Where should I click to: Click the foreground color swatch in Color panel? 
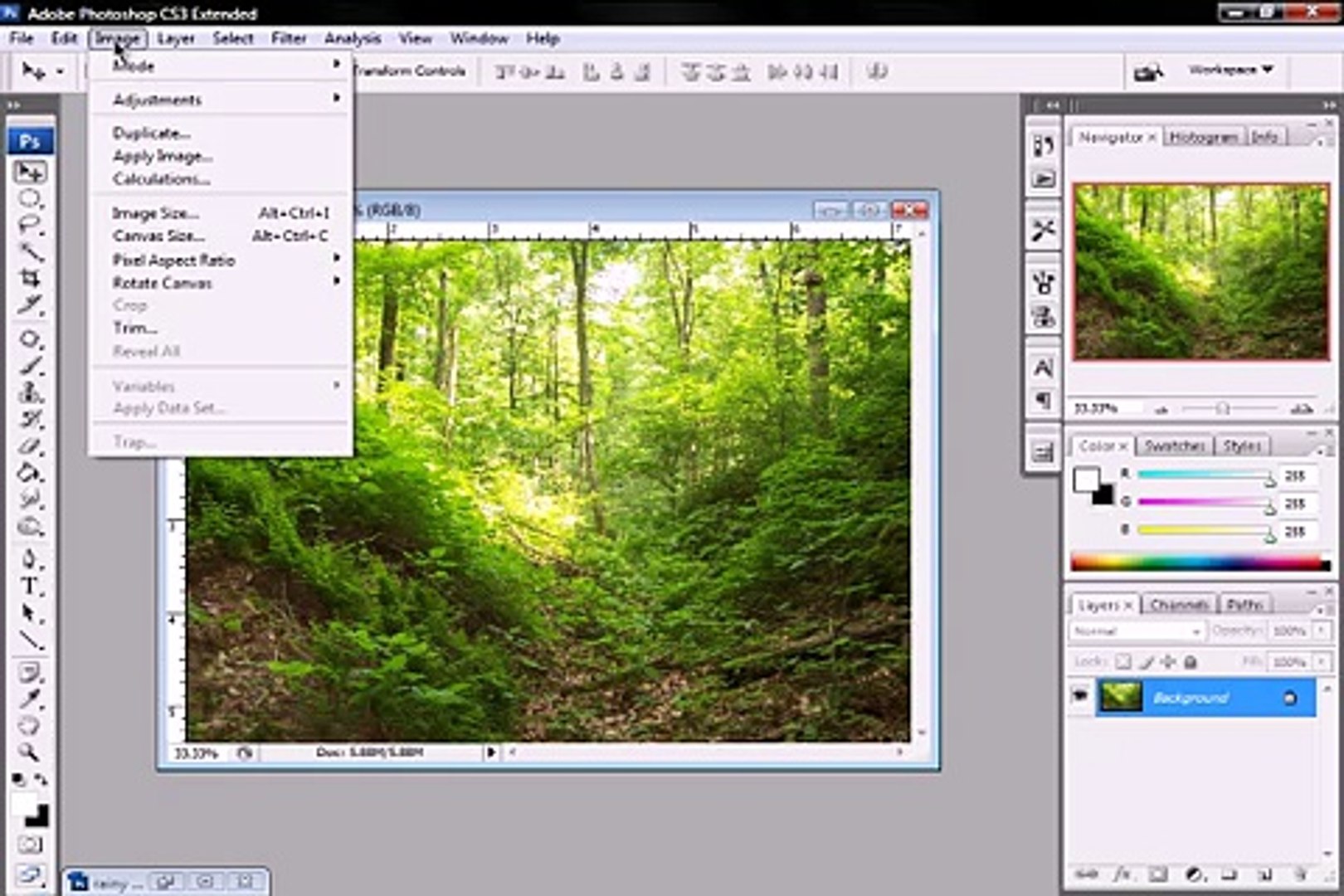point(1086,480)
